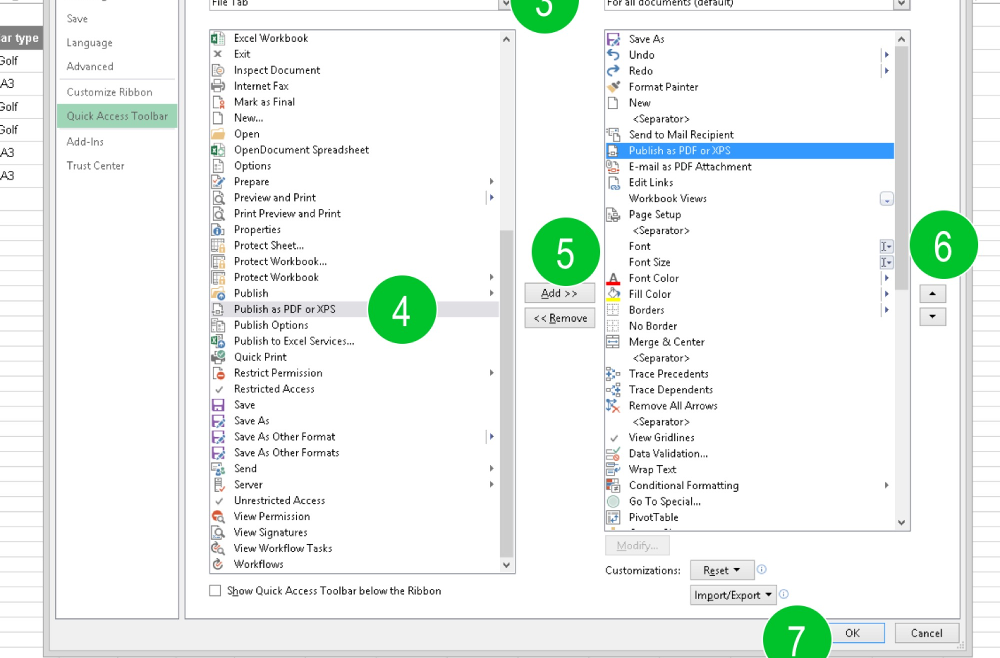Enable Show Quick Access Toolbar below the Ribbon
Image resolution: width=1000 pixels, height=658 pixels.
pyautogui.click(x=215, y=591)
